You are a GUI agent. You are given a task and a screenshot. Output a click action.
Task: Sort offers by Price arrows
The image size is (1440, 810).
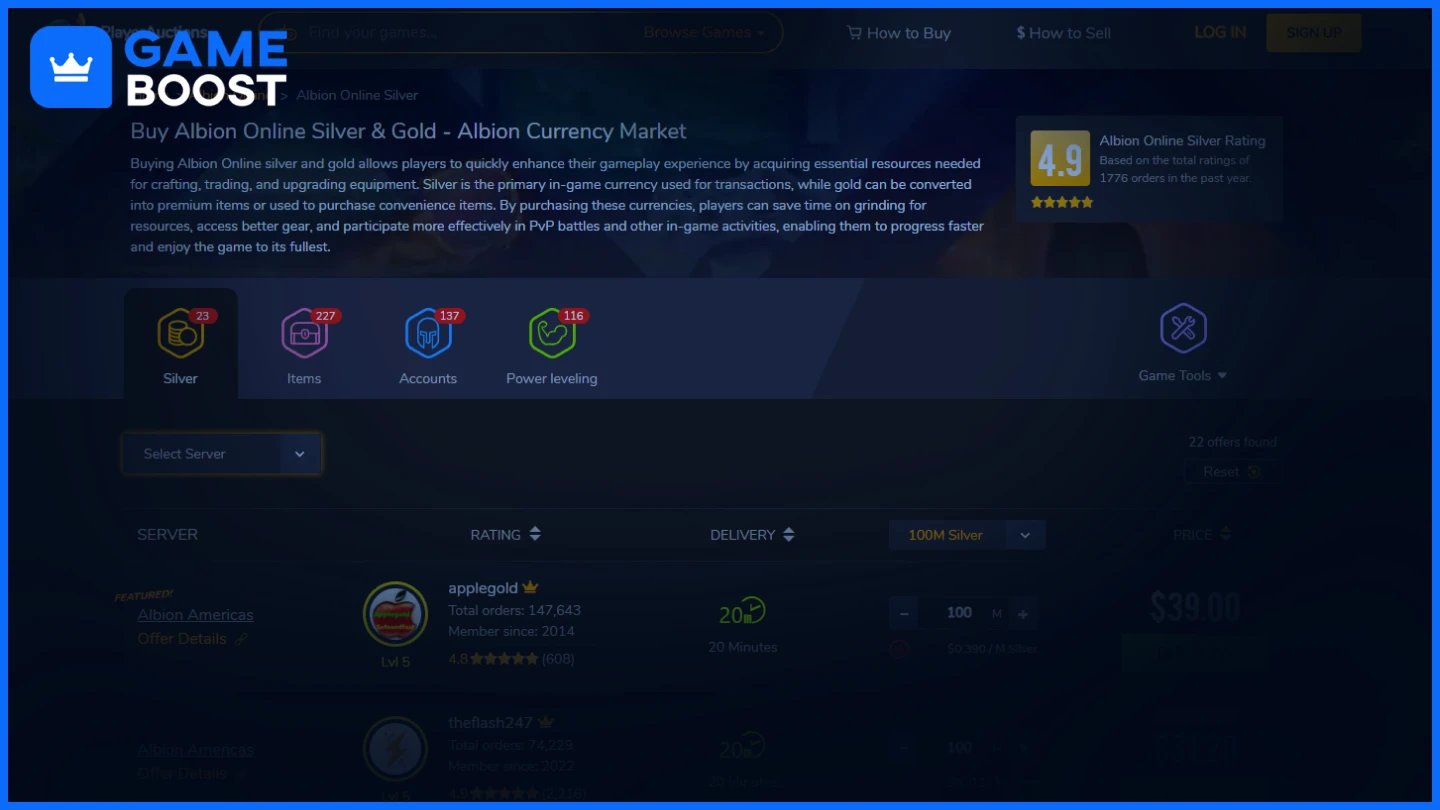1226,534
